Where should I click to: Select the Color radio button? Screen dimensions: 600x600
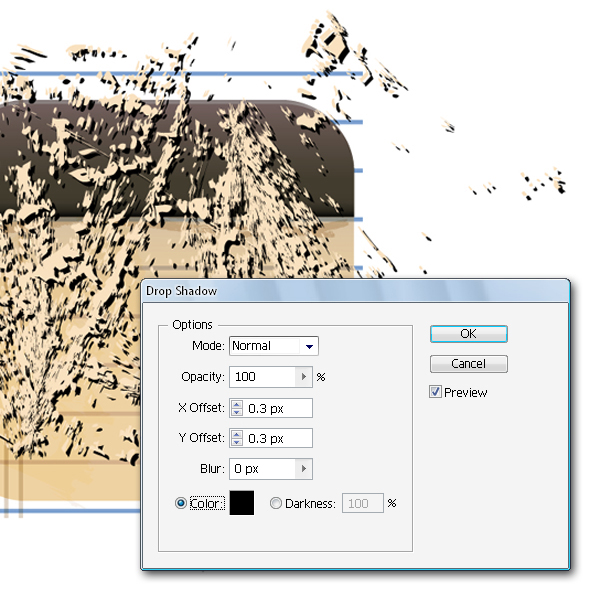[181, 503]
